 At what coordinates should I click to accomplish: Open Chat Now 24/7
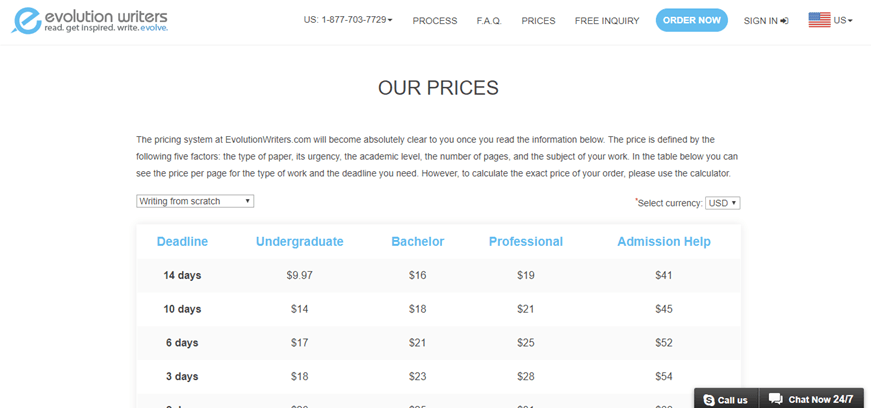[812, 399]
